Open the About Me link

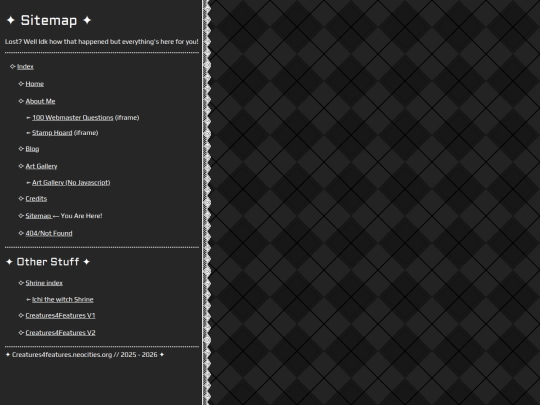[x=40, y=101]
